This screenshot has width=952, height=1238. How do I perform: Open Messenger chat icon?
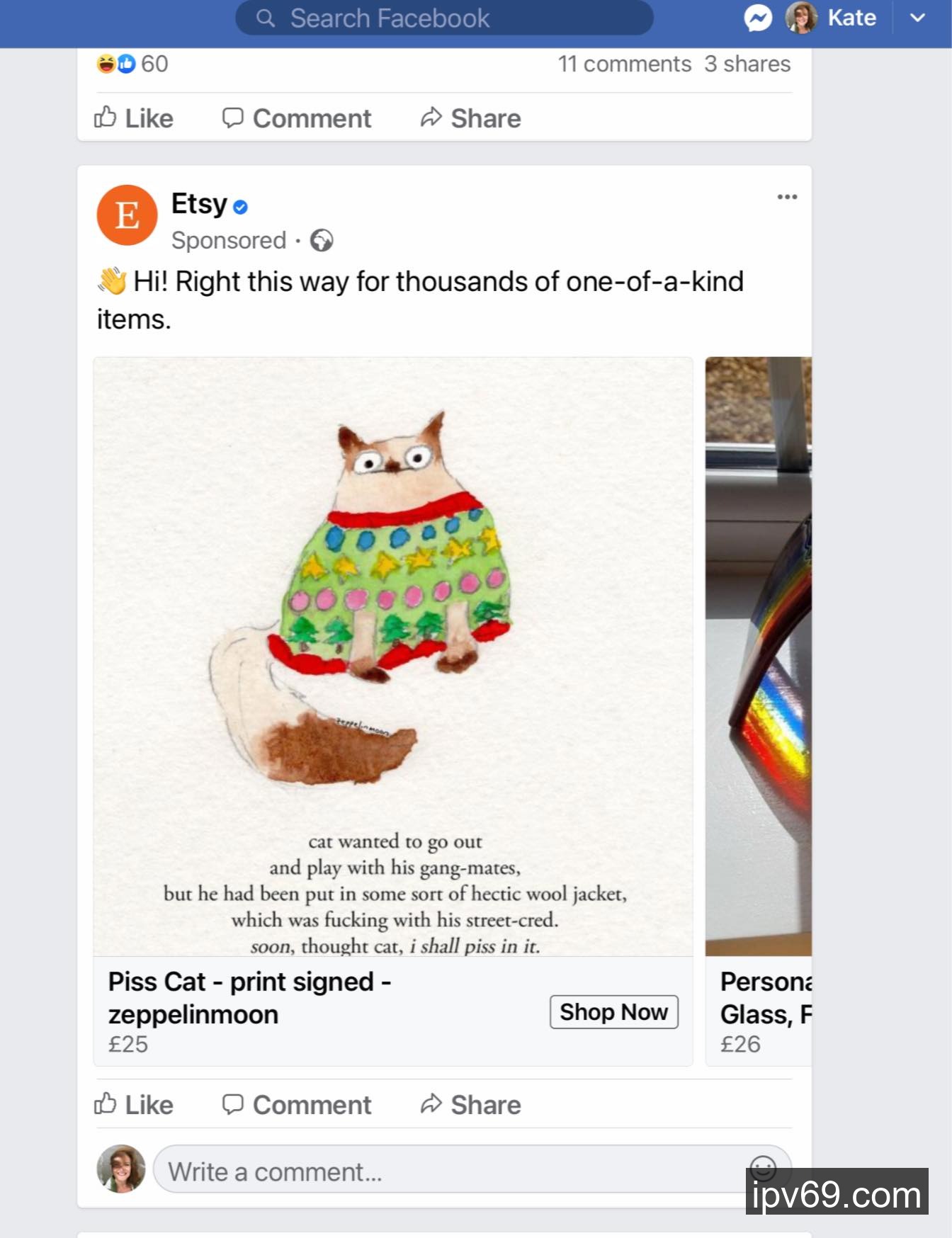point(757,18)
